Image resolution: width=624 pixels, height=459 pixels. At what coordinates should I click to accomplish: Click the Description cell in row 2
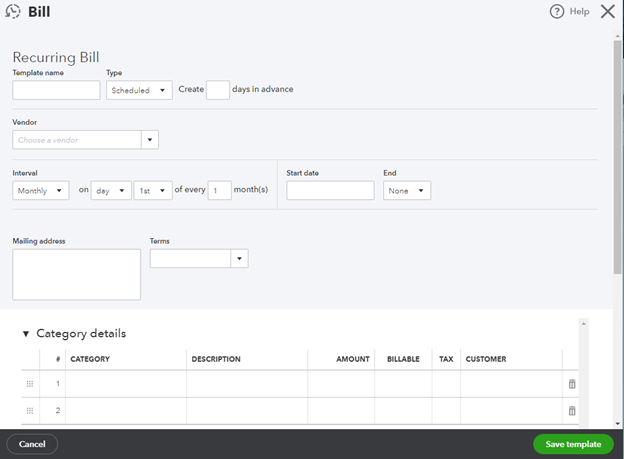[247, 410]
